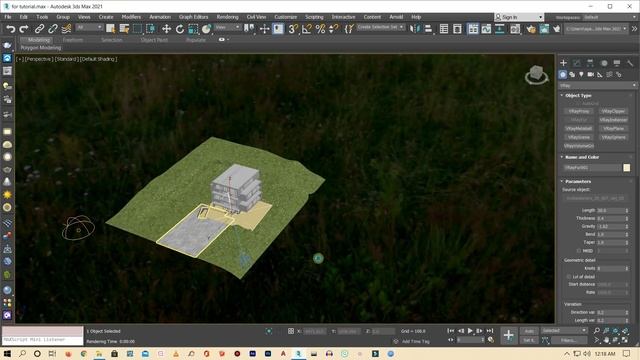Activate the Select and Move tool

[166, 29]
